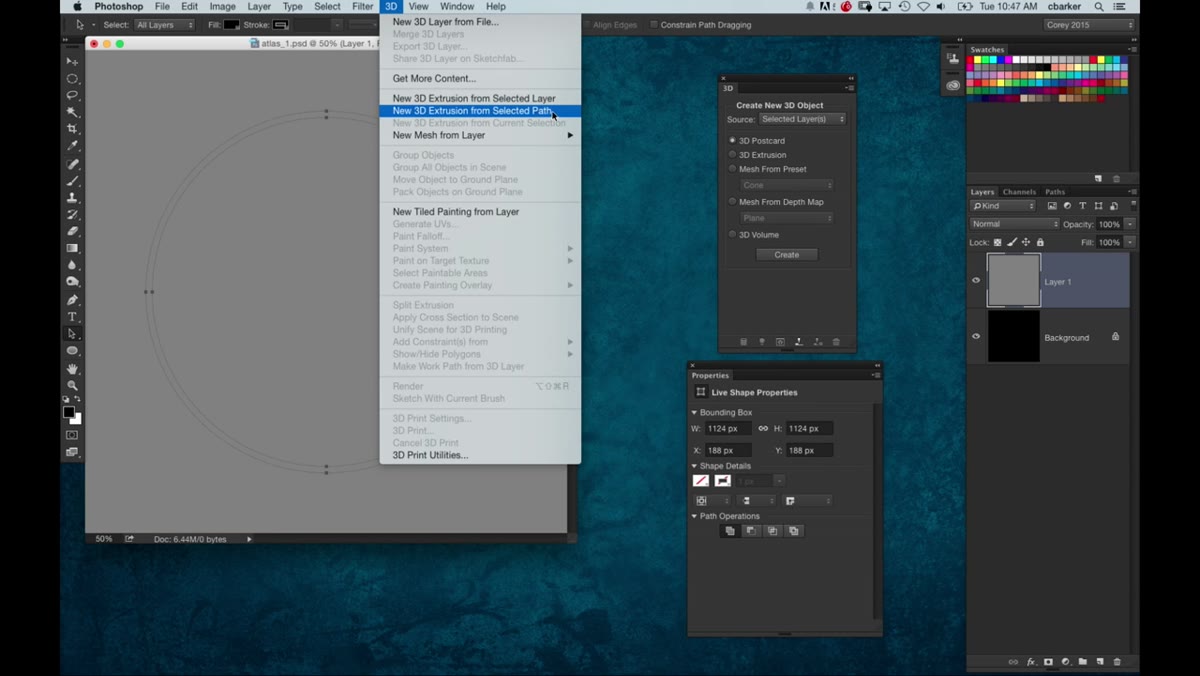Viewport: 1200px width, 676px height.
Task: Filter layers by type layers icon
Action: [1082, 206]
